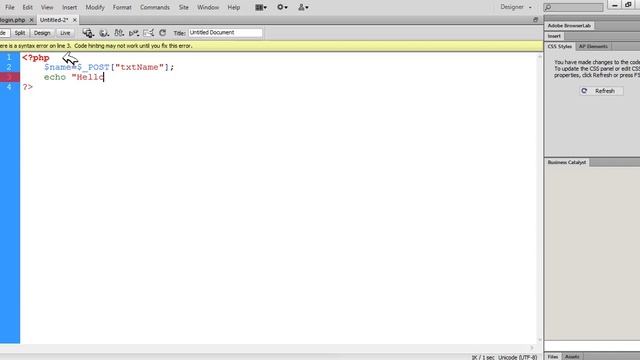Viewport: 640px width, 360px height.
Task: Switch to Code view
Action: pyautogui.click(x=4, y=33)
